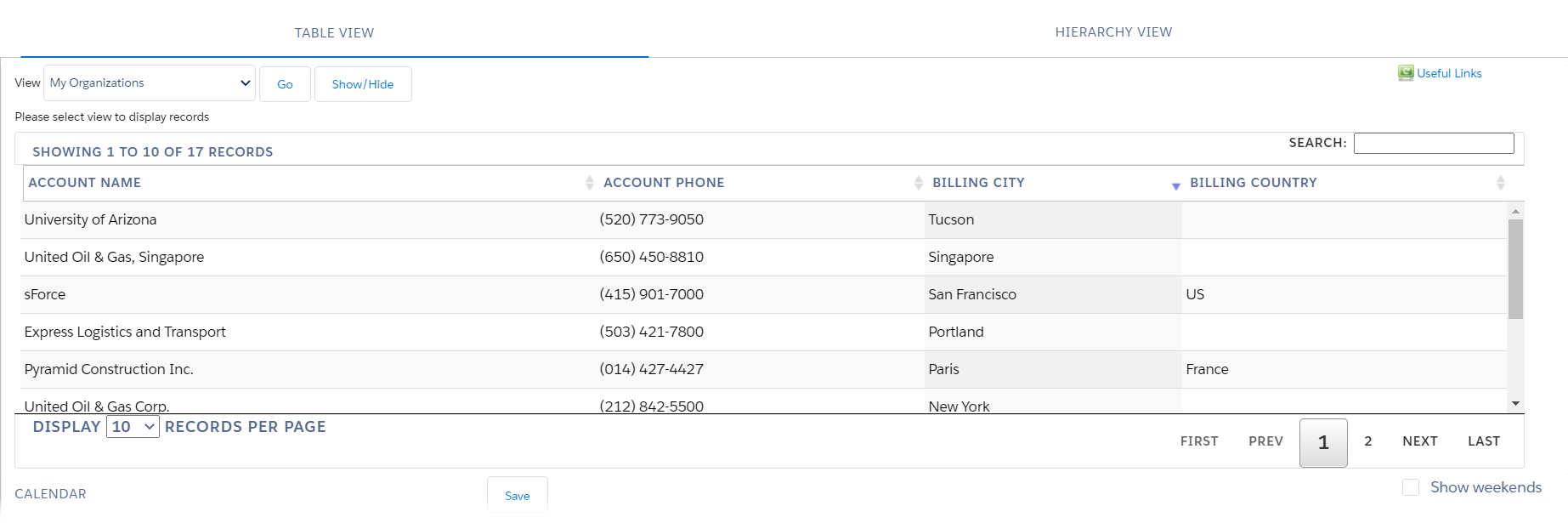The image size is (1568, 523).
Task: Click phone number (014) 427-4427
Action: coord(652,369)
